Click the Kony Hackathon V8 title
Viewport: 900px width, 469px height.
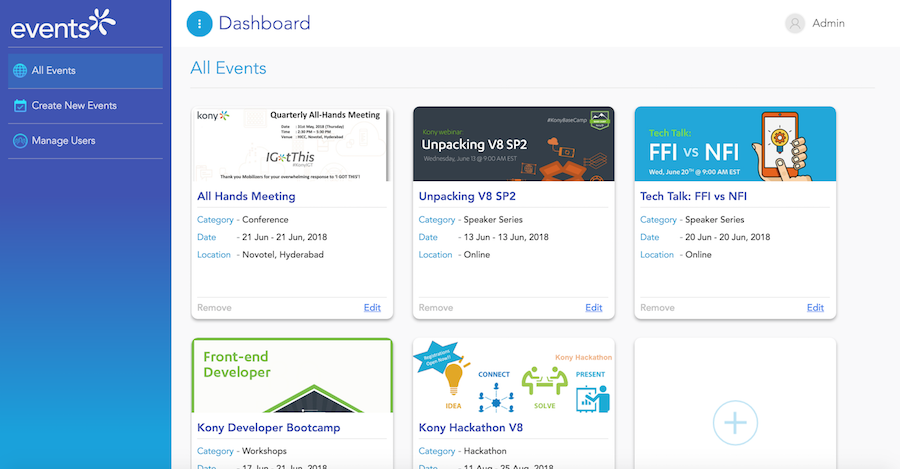[x=471, y=428]
